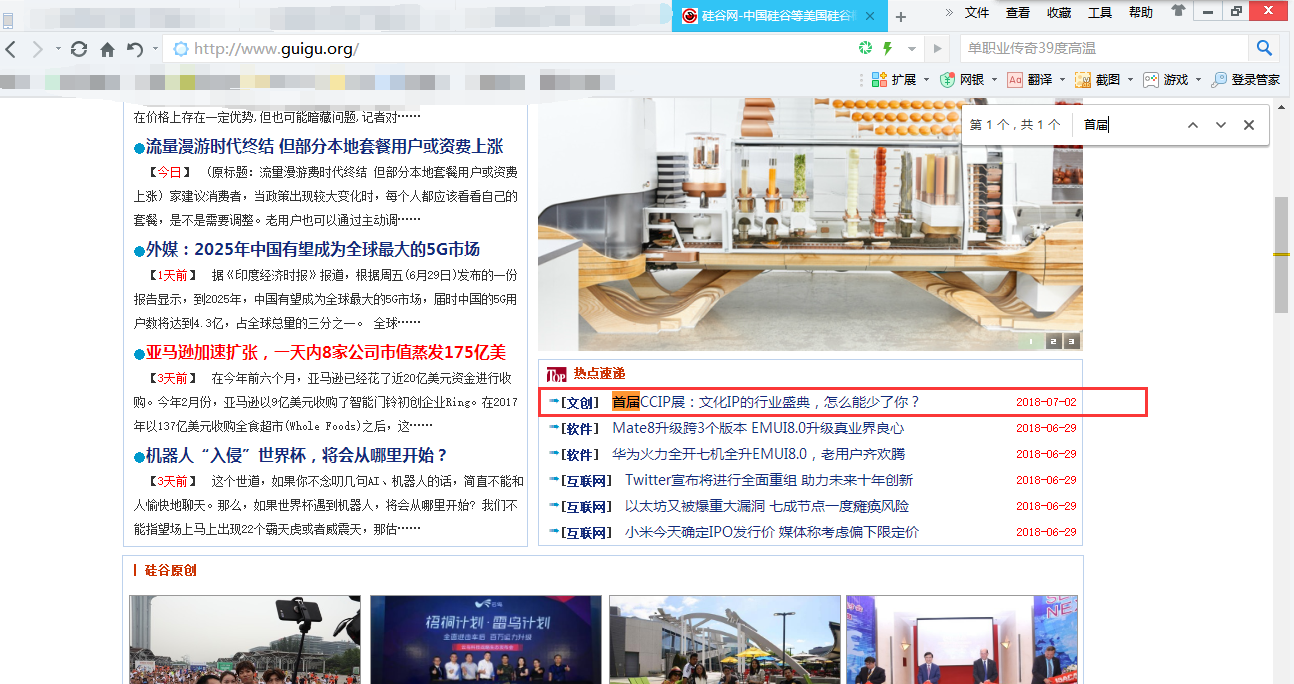
Task: Click the undo closed tab icon
Action: pos(135,49)
